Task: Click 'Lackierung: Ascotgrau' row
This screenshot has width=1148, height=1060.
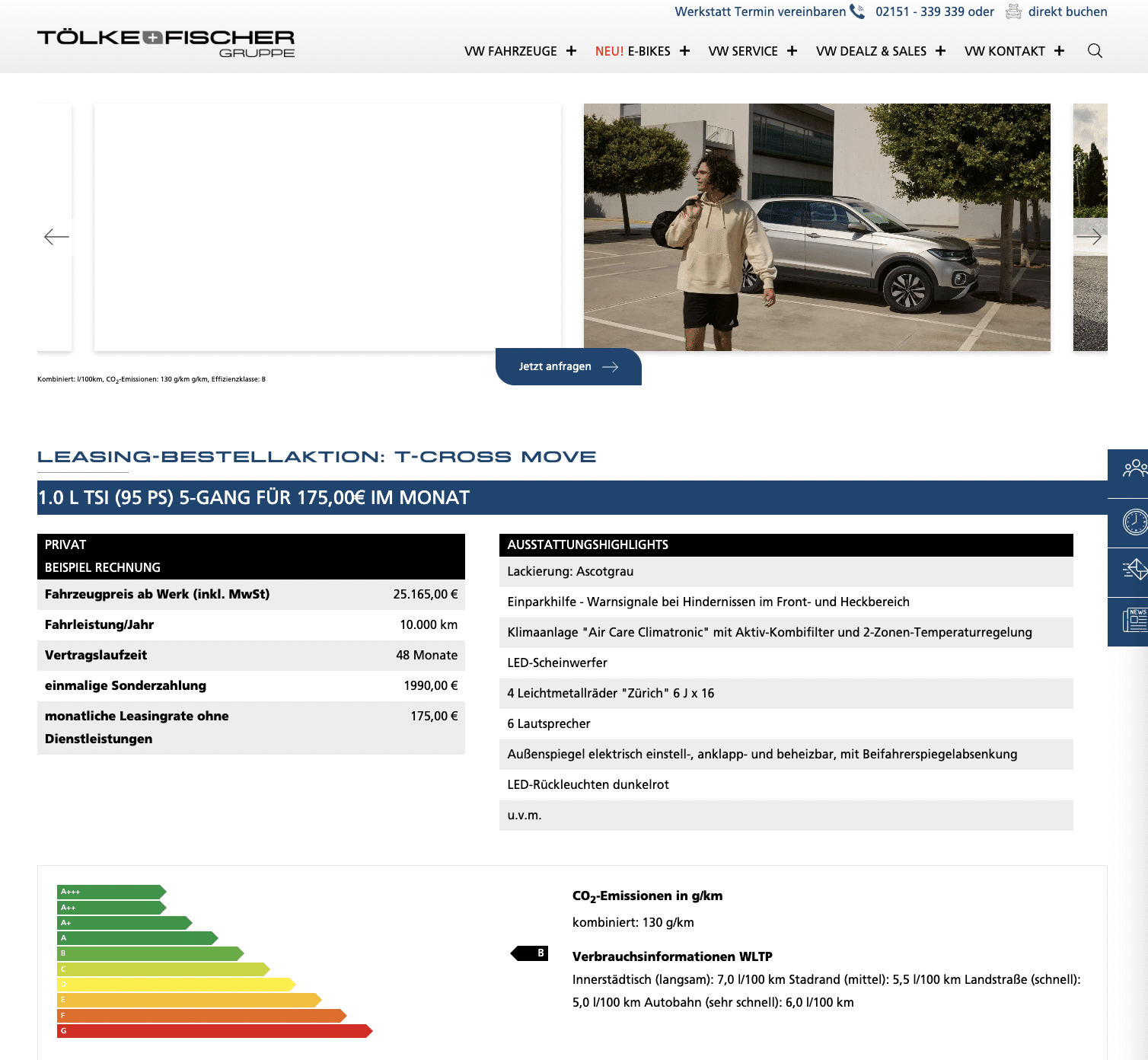Action: 786,572
